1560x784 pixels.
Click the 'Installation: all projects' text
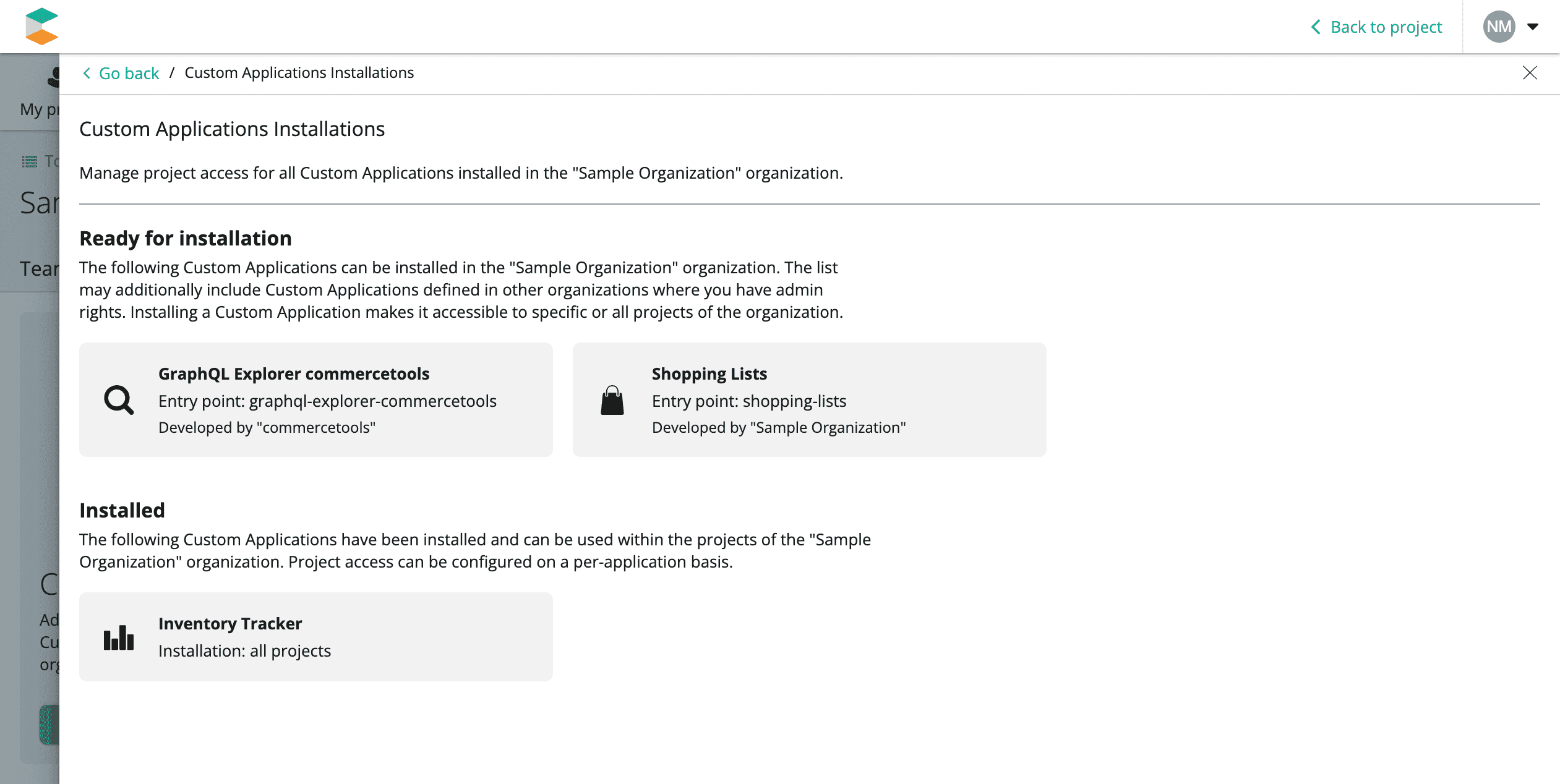tap(244, 650)
